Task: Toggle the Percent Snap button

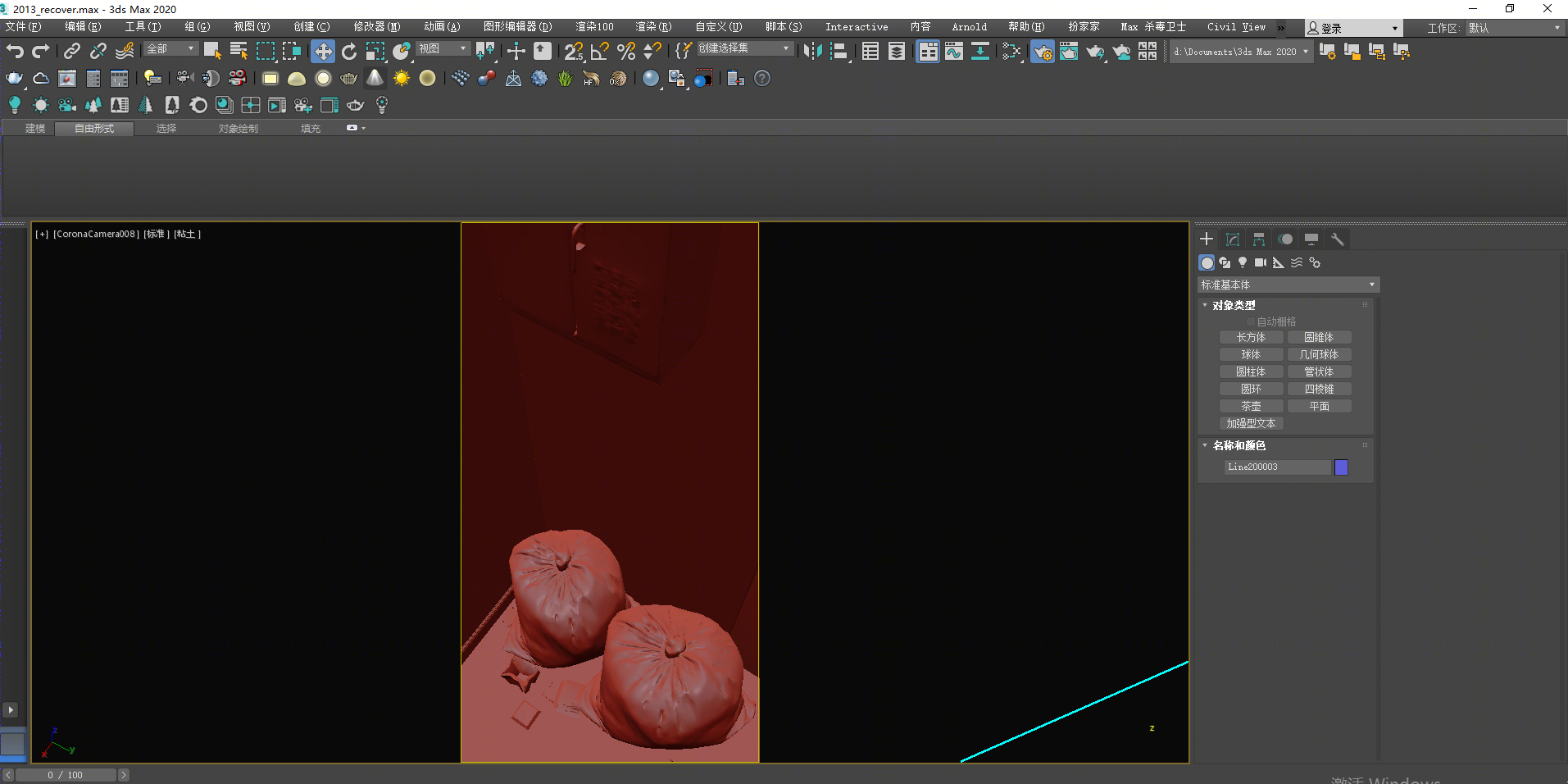Action: point(626,52)
